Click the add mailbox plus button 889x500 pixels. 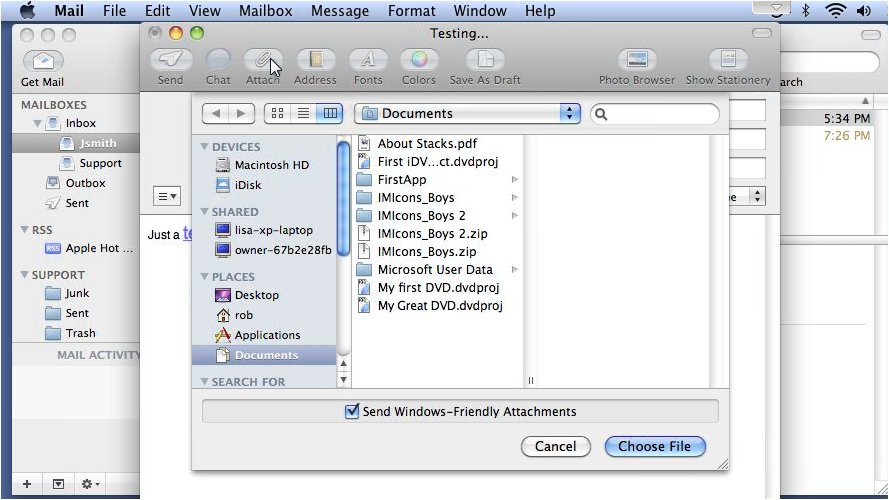coord(27,484)
